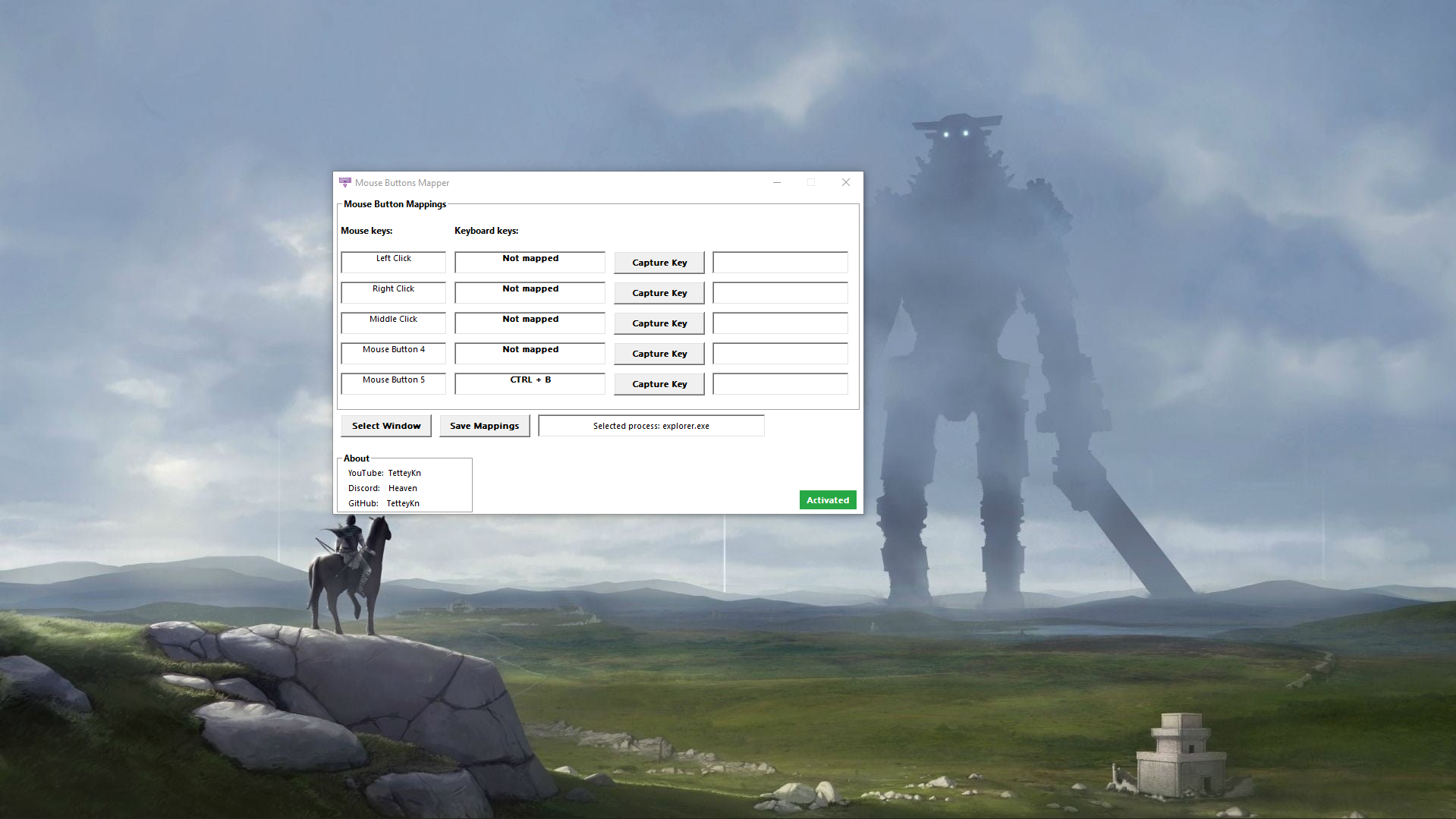Click the CTRL + B mapping field

[x=529, y=383]
